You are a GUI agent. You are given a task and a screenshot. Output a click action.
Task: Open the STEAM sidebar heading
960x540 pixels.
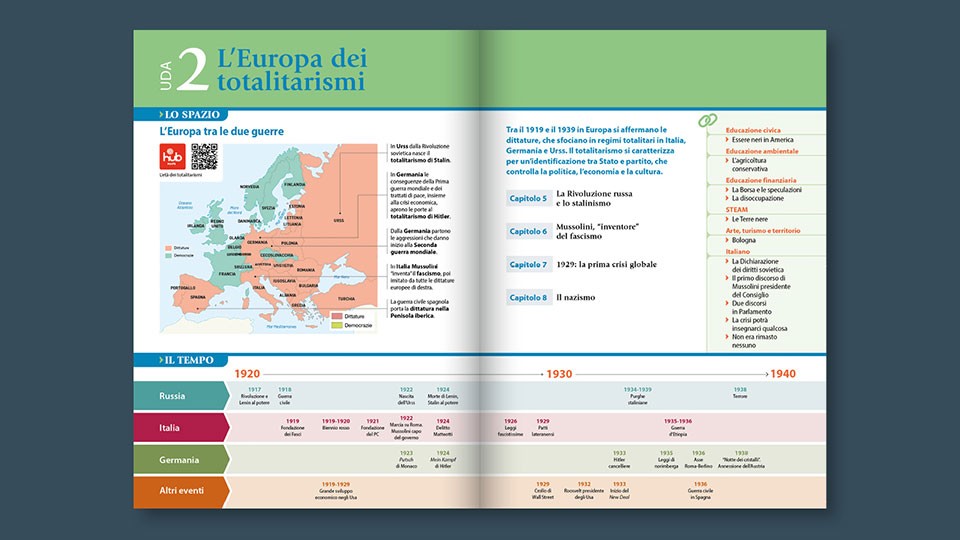(737, 210)
